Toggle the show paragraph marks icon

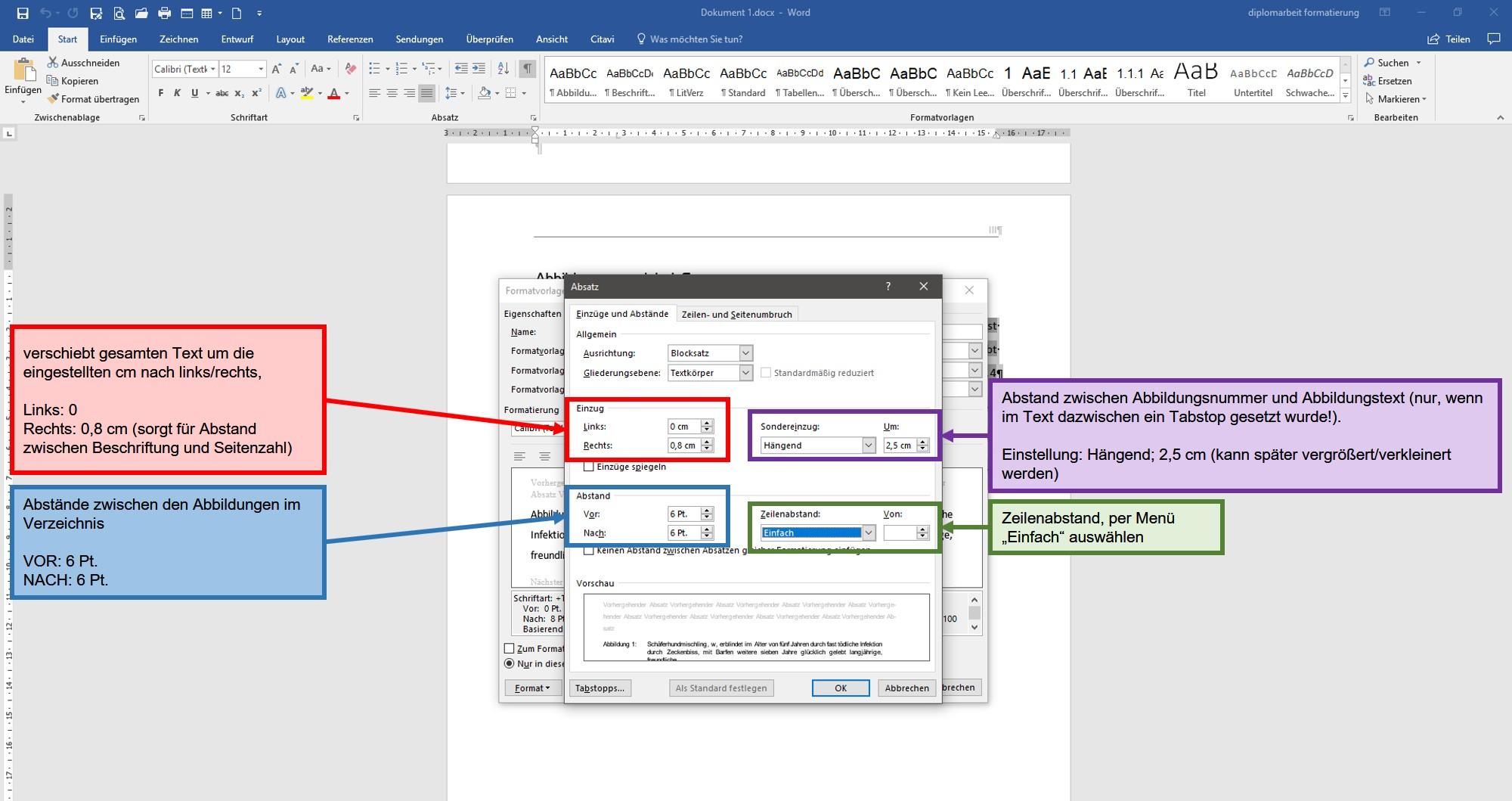[528, 69]
